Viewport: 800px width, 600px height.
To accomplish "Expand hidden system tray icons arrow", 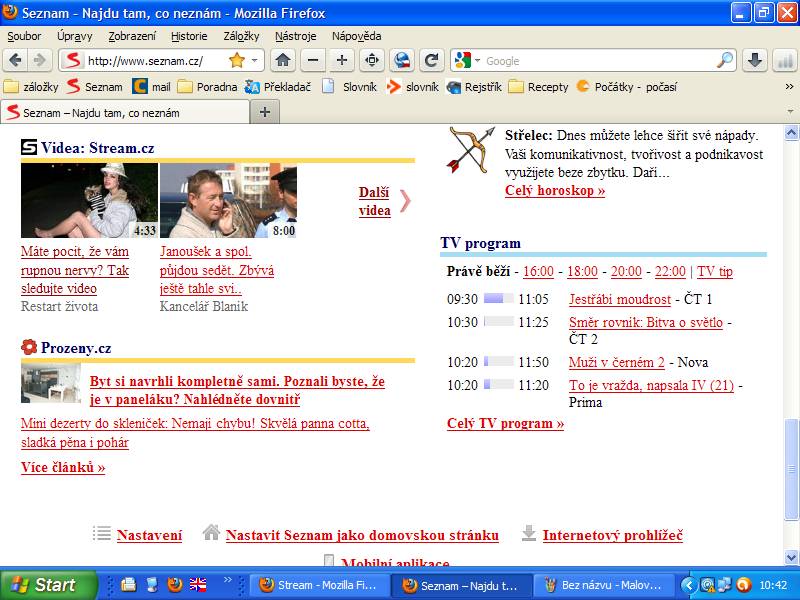I will tap(689, 585).
